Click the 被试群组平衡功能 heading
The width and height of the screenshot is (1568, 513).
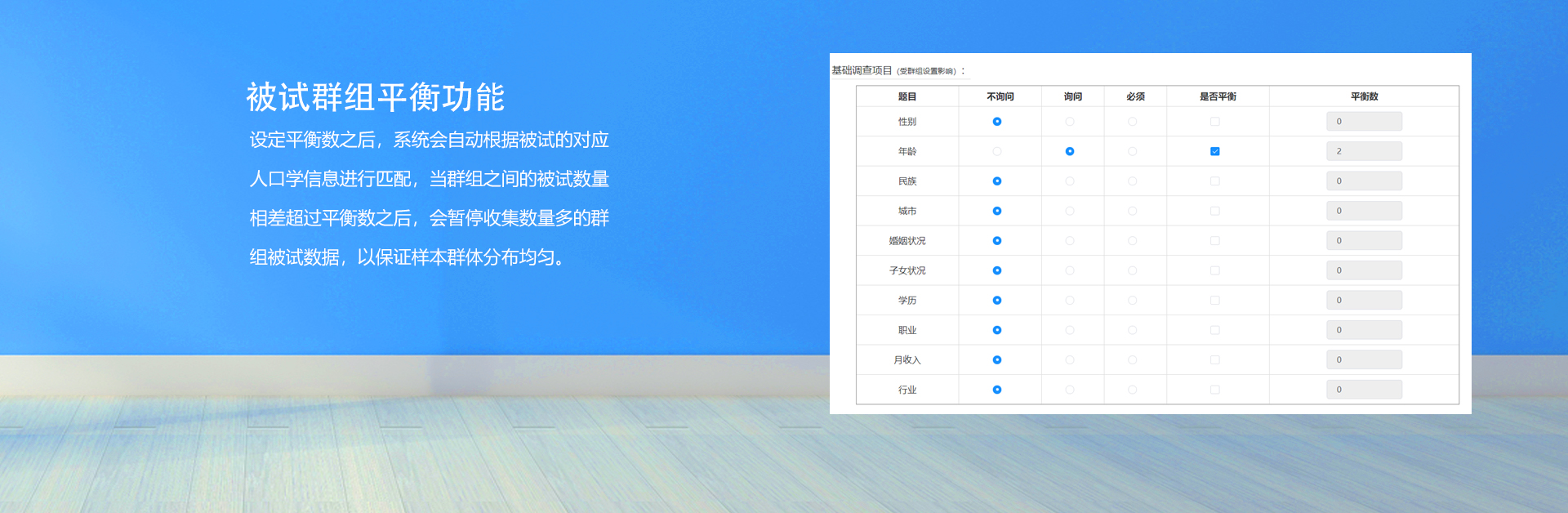point(376,97)
